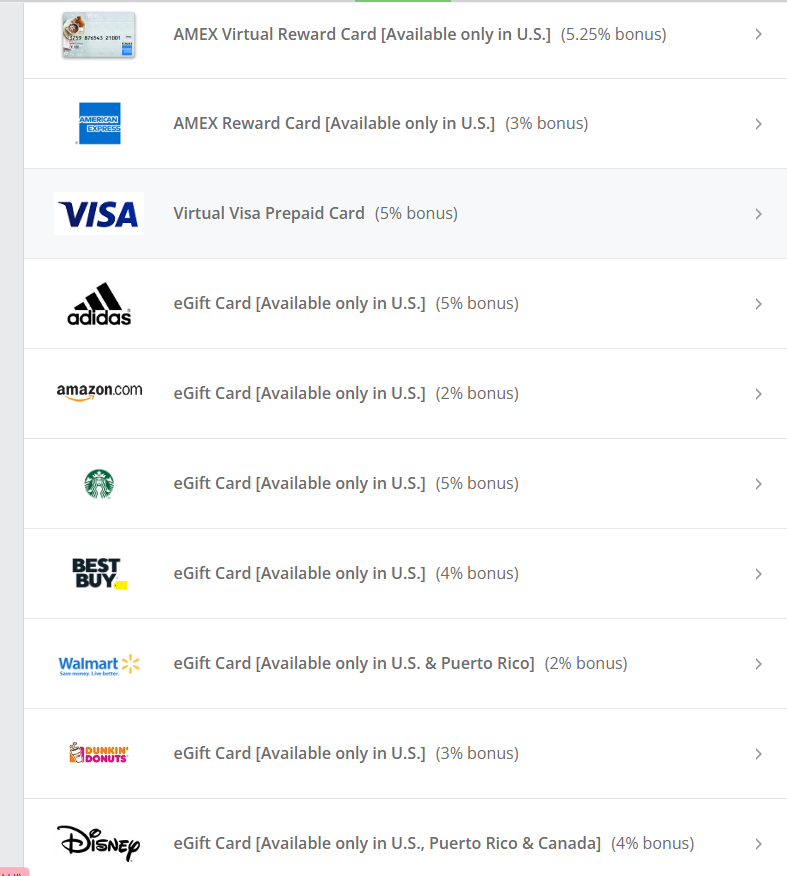The height and width of the screenshot is (876, 787).
Task: Click the Adidas logo
Action: point(99,304)
